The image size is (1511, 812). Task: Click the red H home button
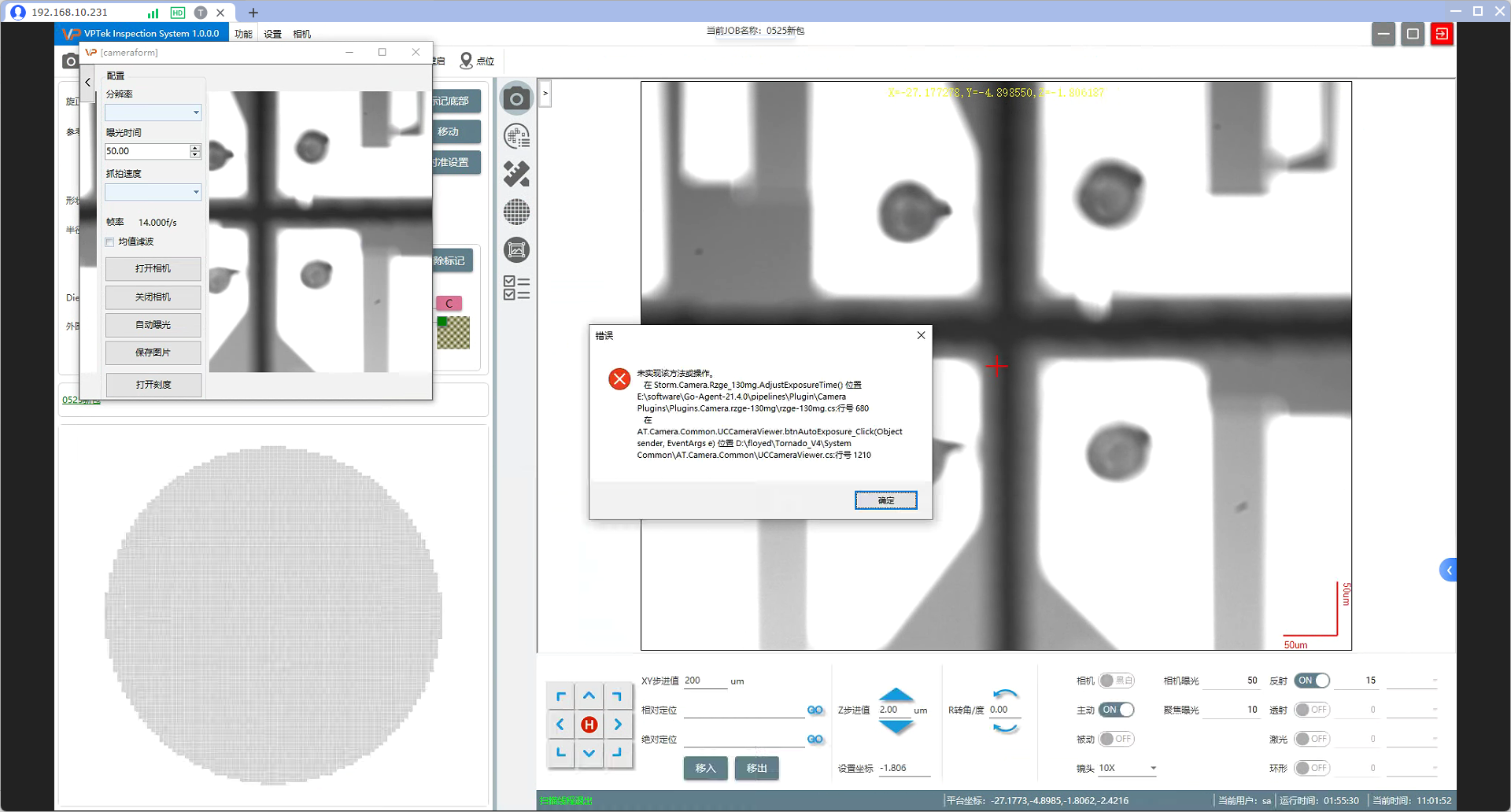coord(589,725)
